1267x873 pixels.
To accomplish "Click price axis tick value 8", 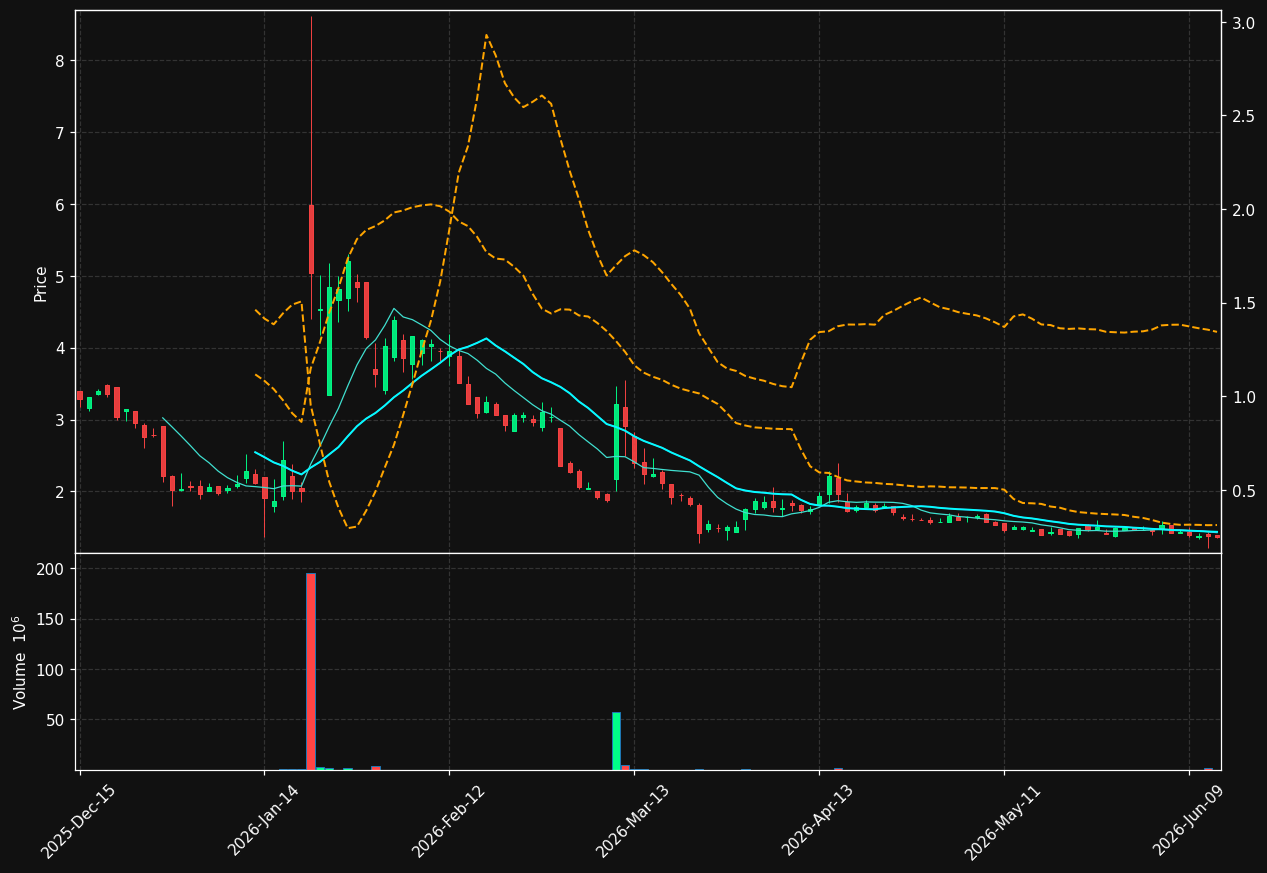I will (59, 61).
